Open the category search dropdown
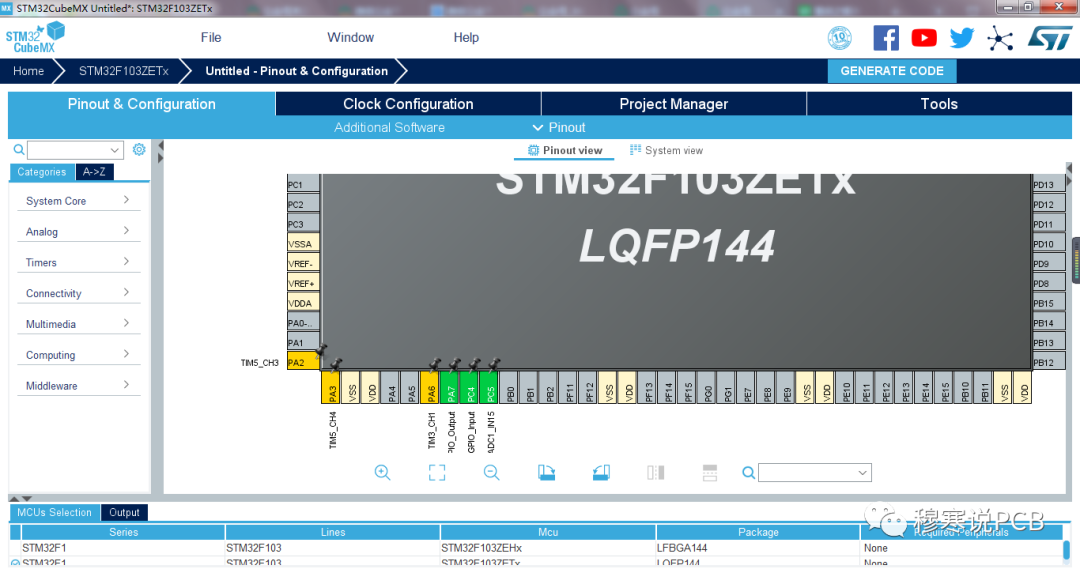 [x=114, y=150]
